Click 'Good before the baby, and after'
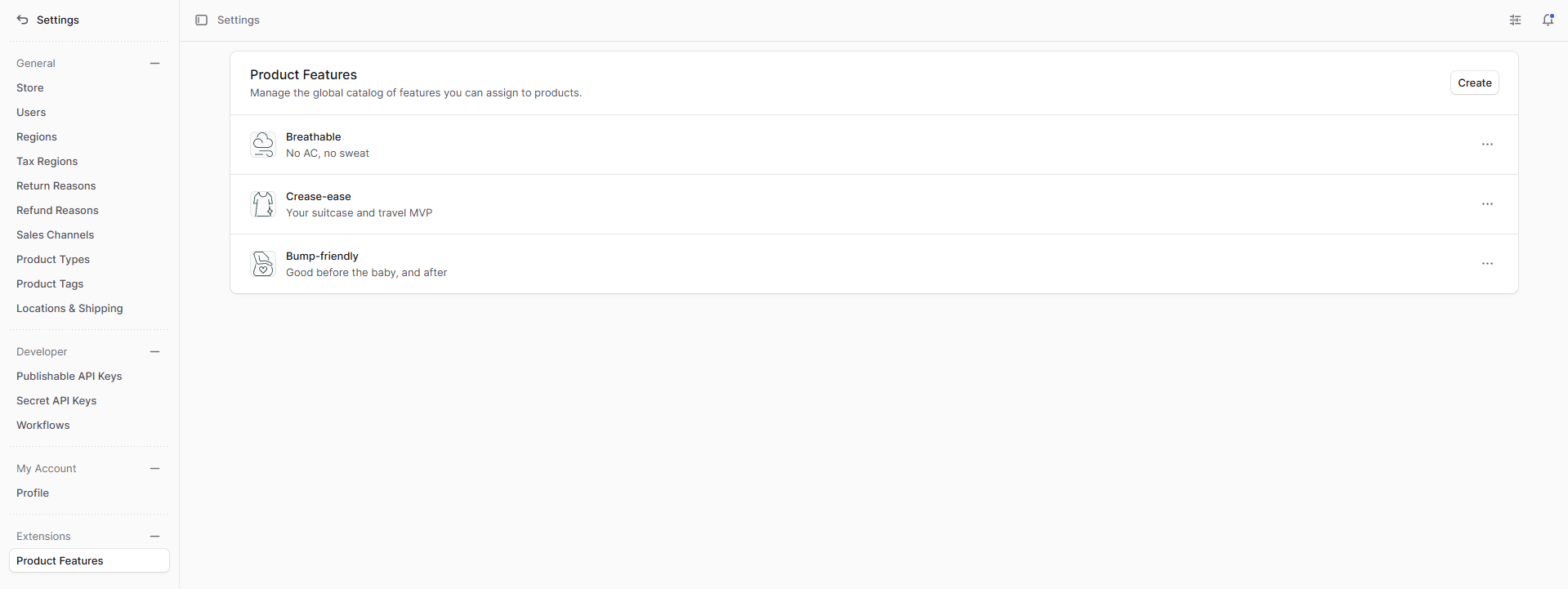Viewport: 1568px width, 589px height. click(367, 272)
